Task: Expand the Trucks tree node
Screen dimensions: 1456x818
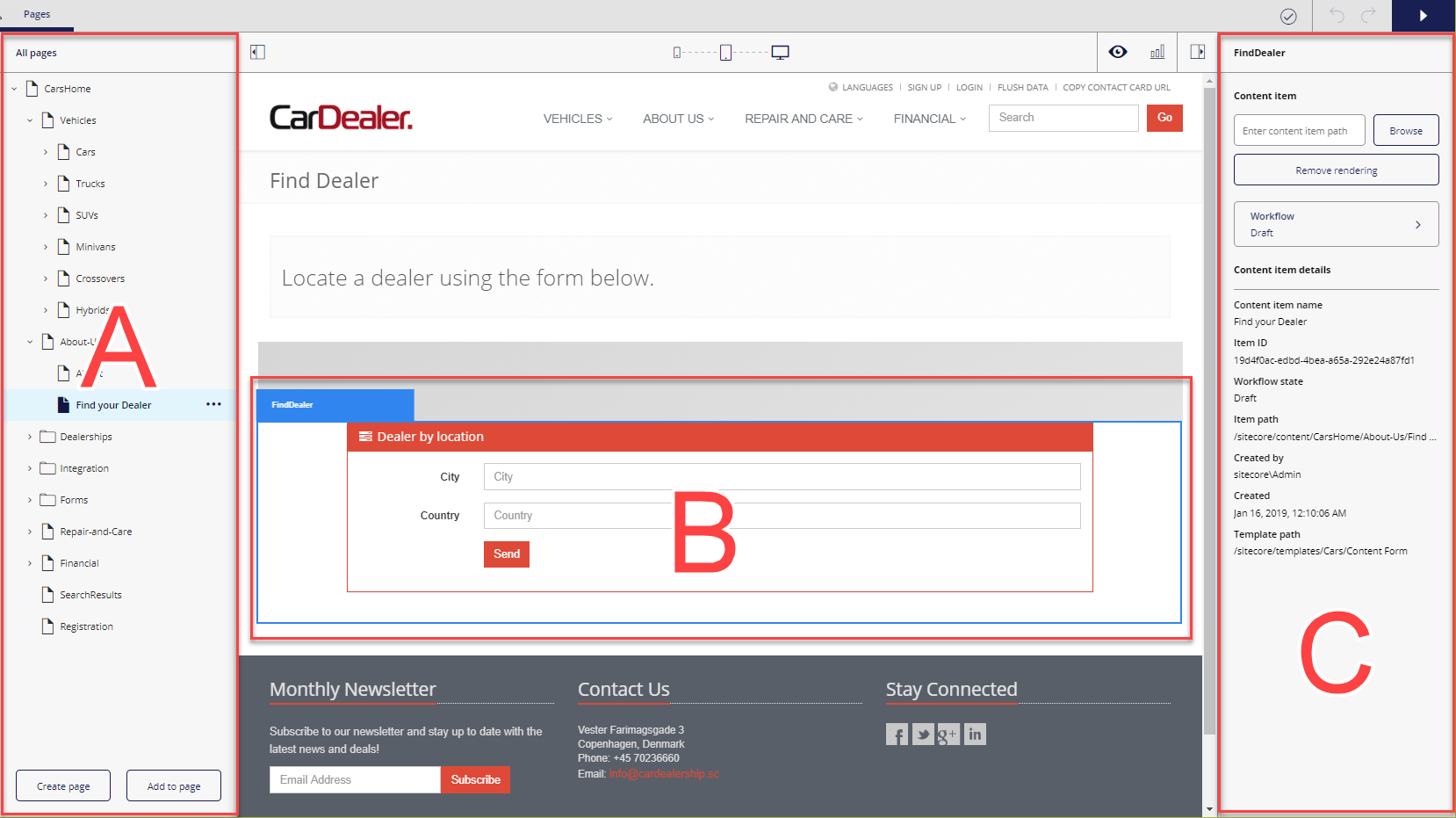Action: point(46,184)
